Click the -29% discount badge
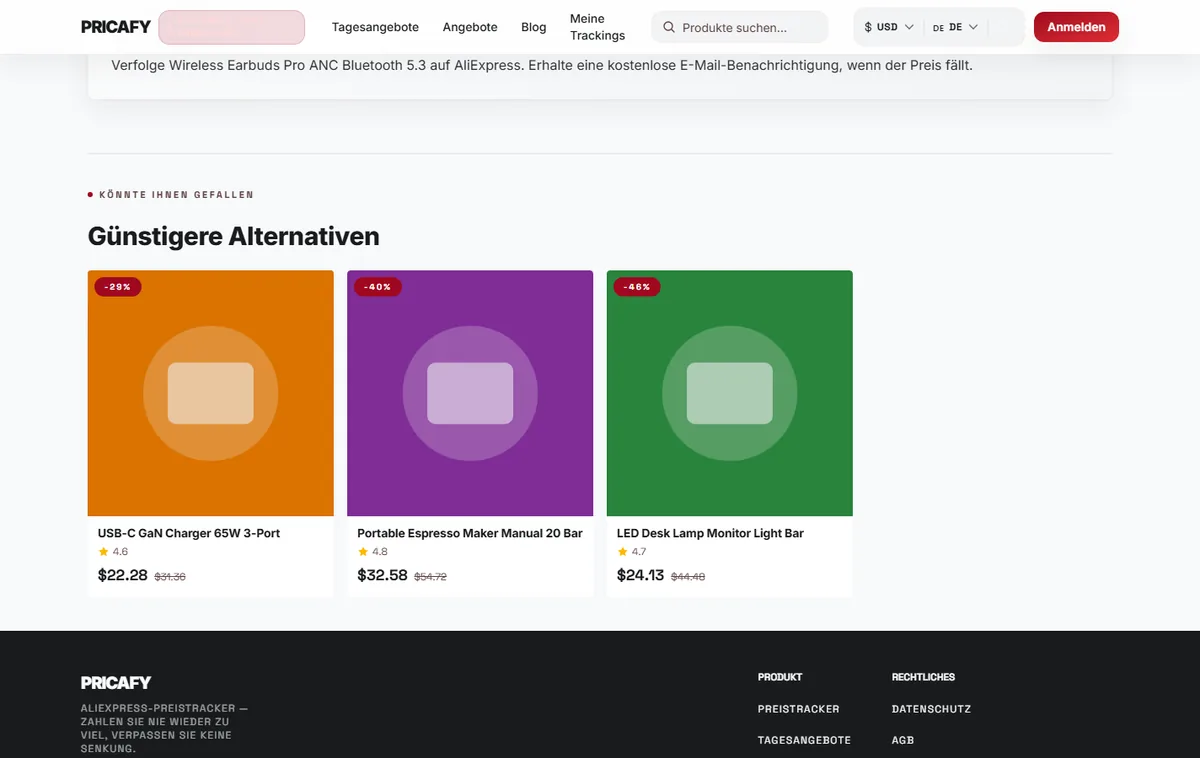The image size is (1200, 758). pos(118,287)
